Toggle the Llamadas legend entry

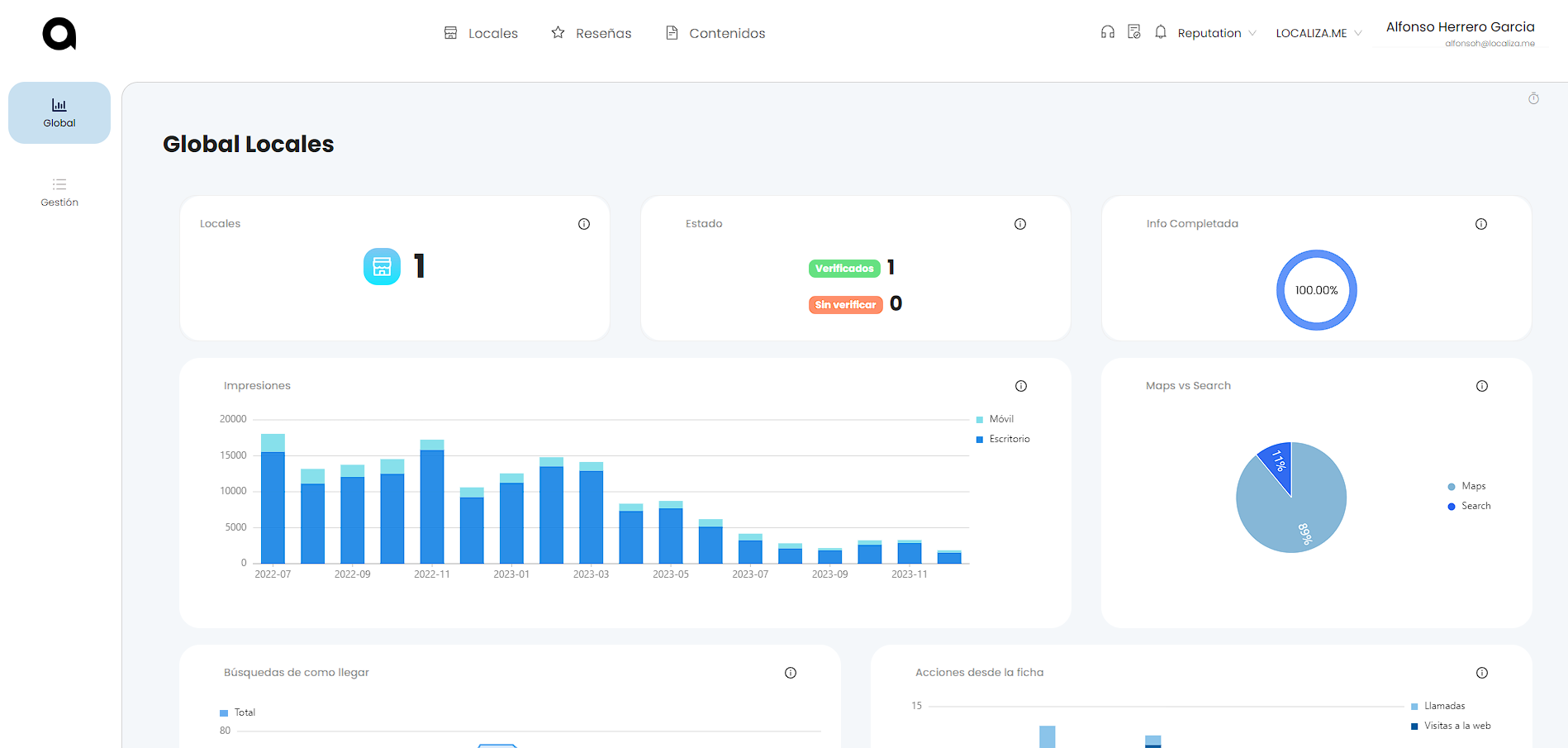1438,706
